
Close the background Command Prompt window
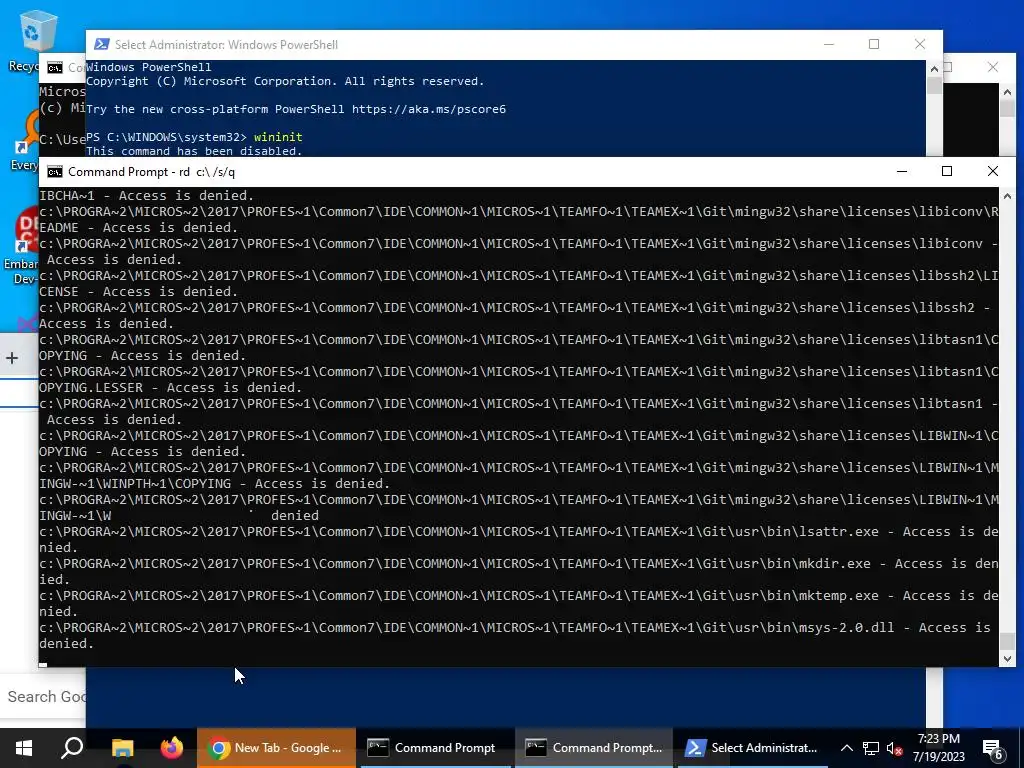[x=993, y=67]
